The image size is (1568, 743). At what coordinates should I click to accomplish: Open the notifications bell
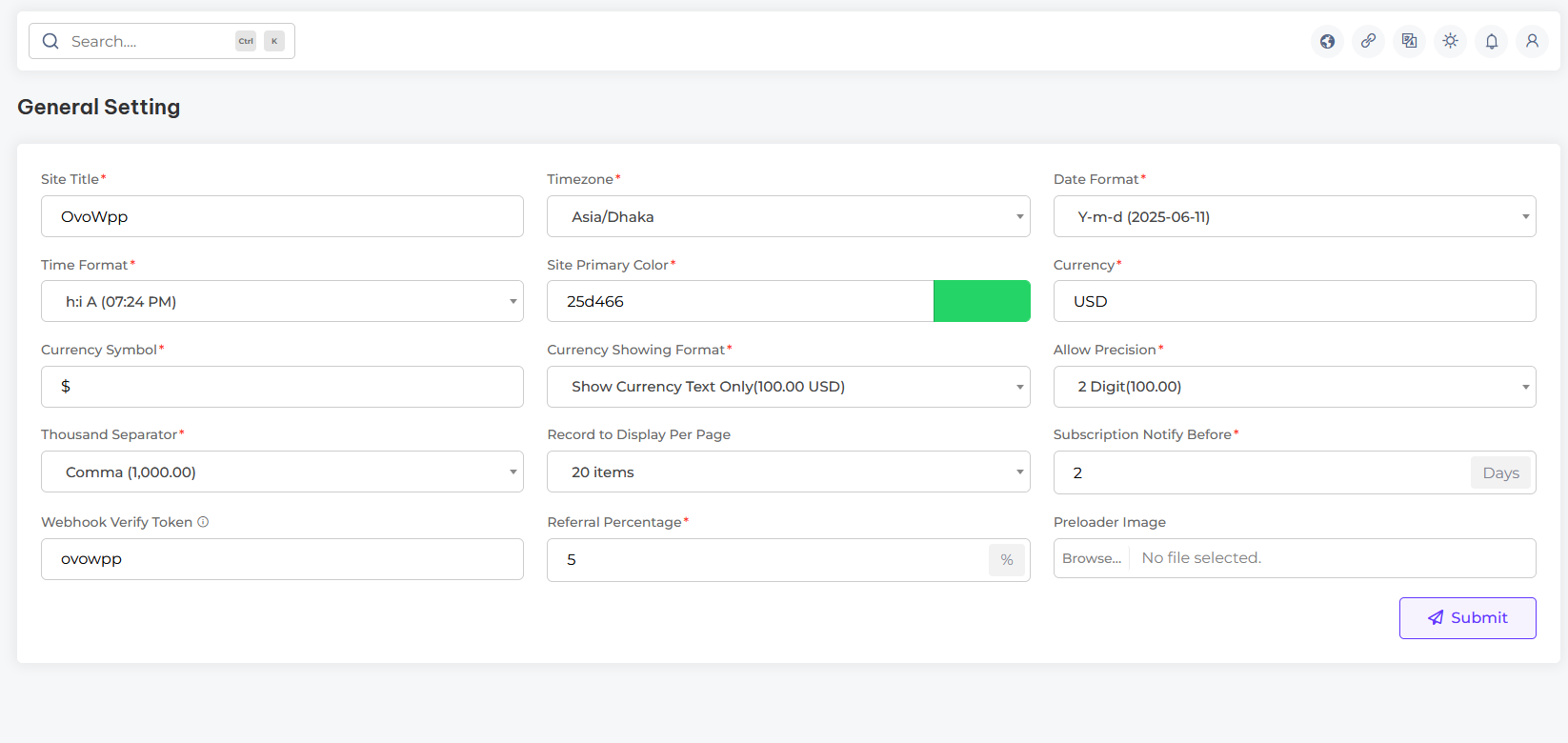pos(1491,41)
